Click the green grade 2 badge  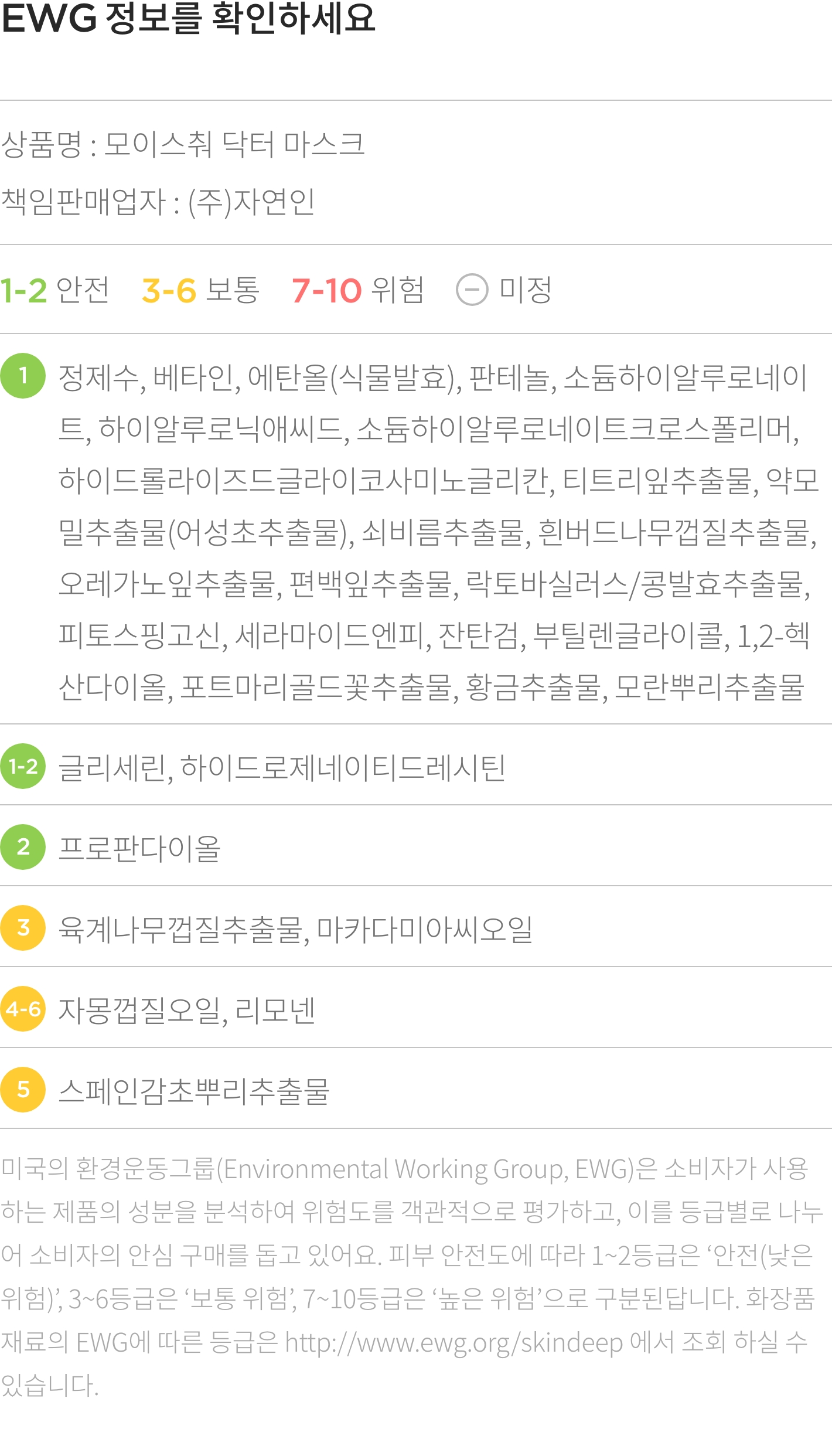(23, 847)
